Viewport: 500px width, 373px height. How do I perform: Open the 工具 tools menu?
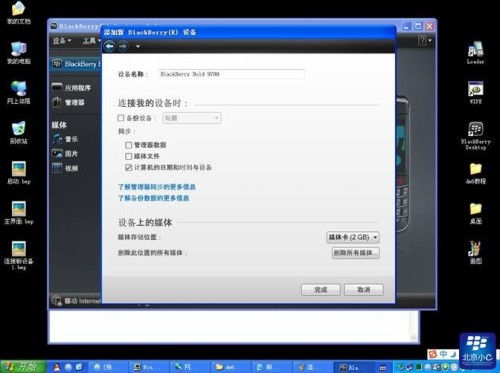click(x=91, y=41)
